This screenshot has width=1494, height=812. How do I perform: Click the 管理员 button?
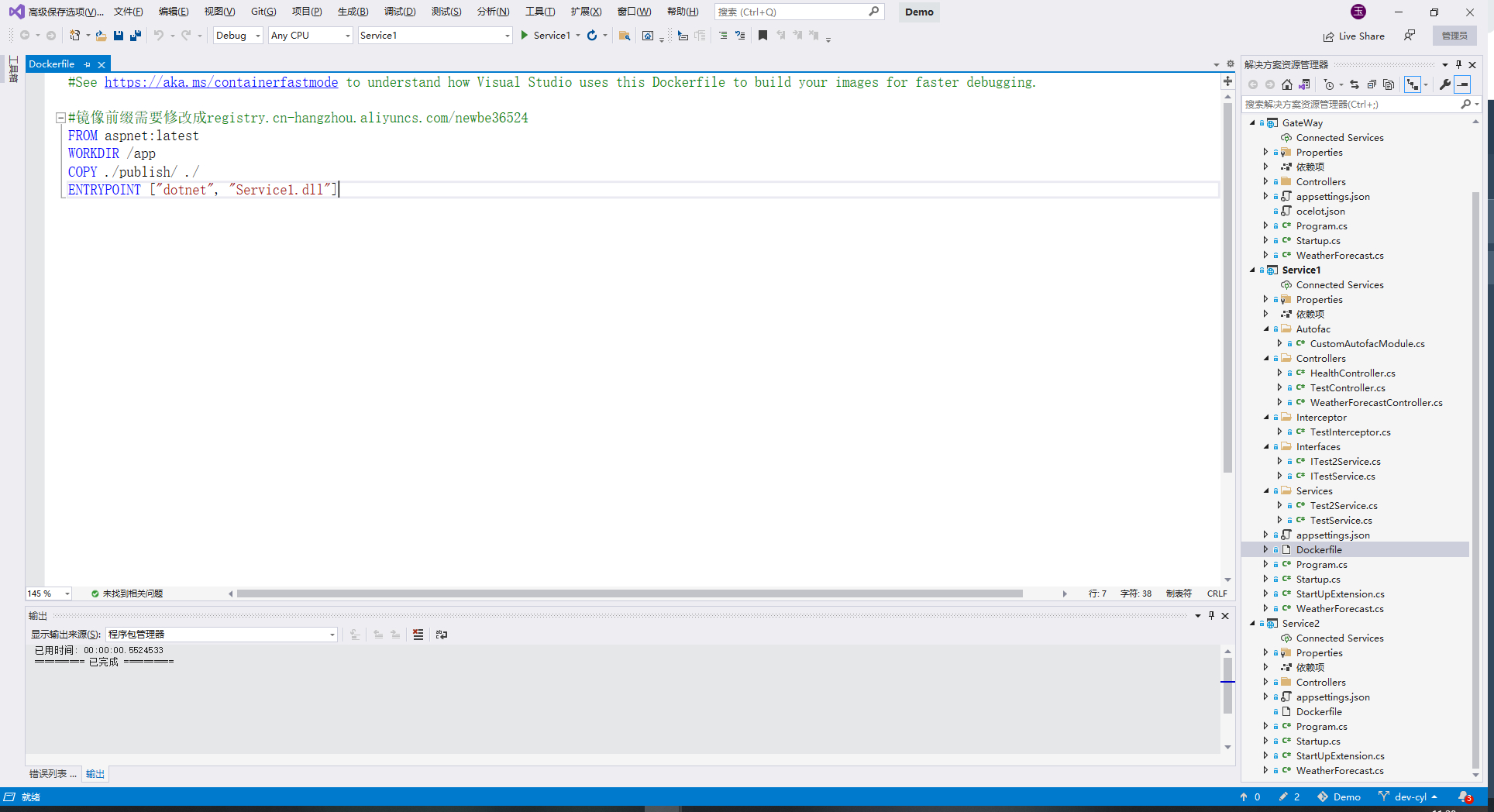point(1454,36)
